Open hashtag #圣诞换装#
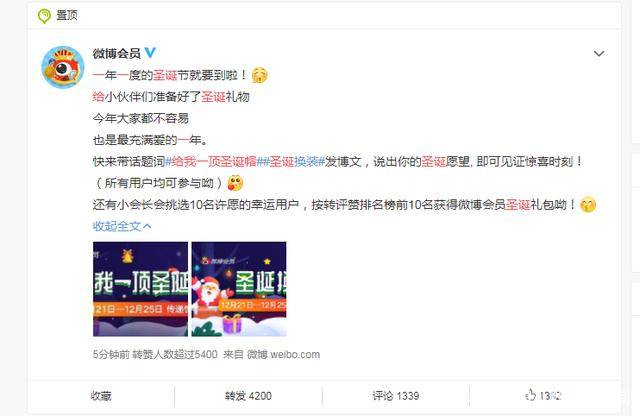This screenshot has height=416, width=640. point(293,162)
